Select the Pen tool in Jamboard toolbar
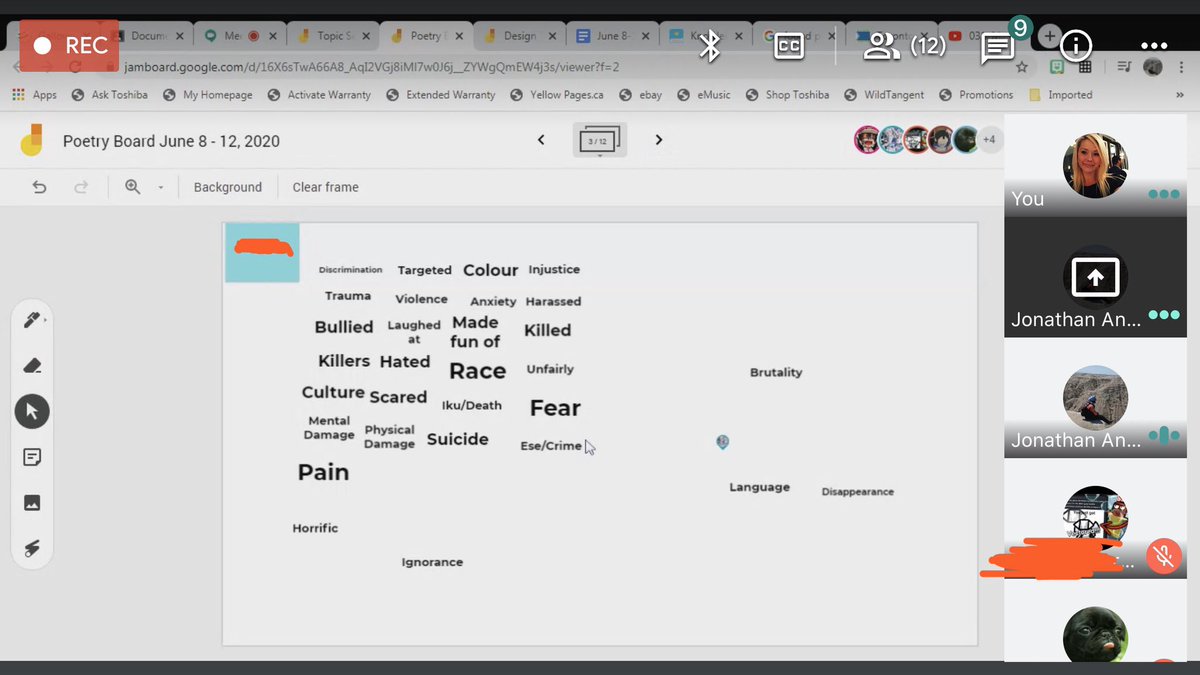This screenshot has width=1200, height=675. [32, 321]
